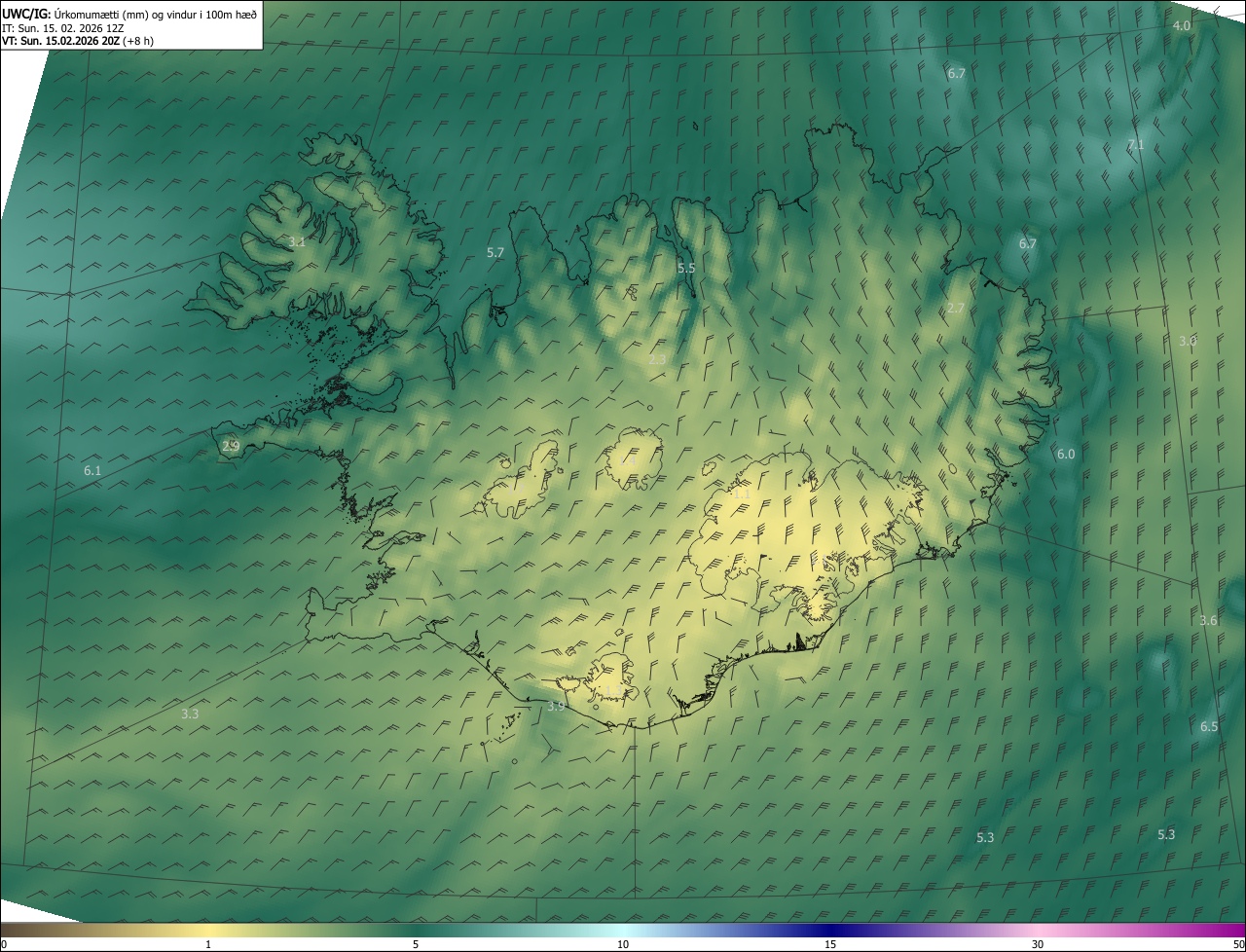Viewport: 1246px width, 952px height.
Task: Click the 50 tick label on color scale
Action: click(1238, 944)
